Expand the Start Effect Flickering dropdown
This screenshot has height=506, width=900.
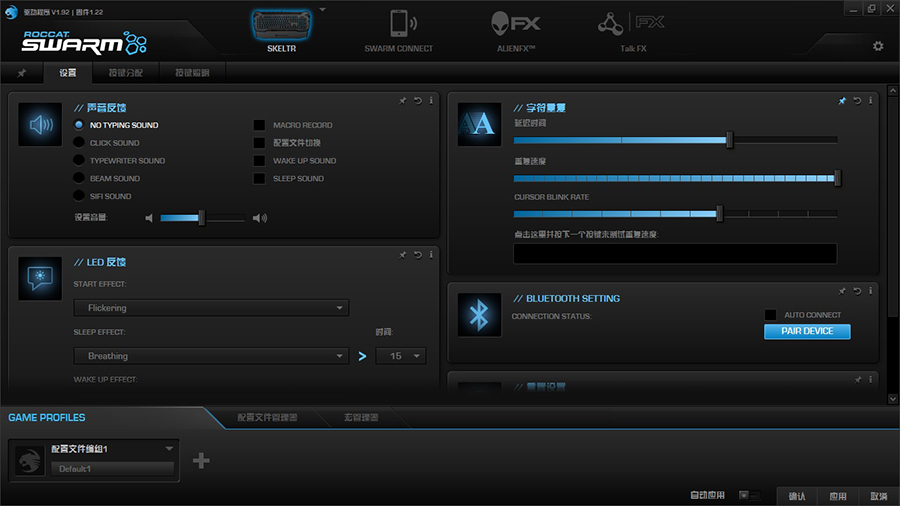click(x=211, y=308)
